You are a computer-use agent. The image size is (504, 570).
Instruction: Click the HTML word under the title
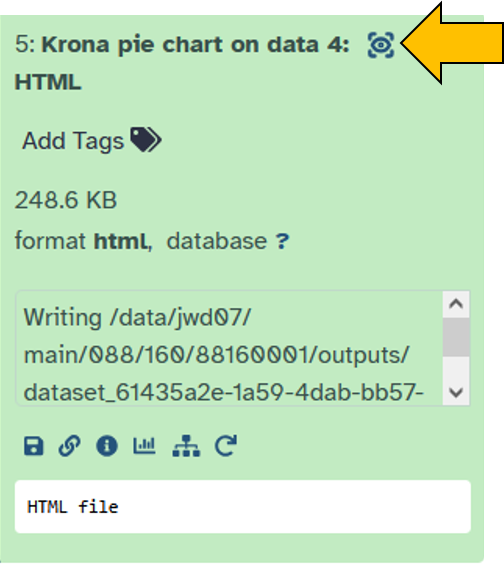(48, 82)
